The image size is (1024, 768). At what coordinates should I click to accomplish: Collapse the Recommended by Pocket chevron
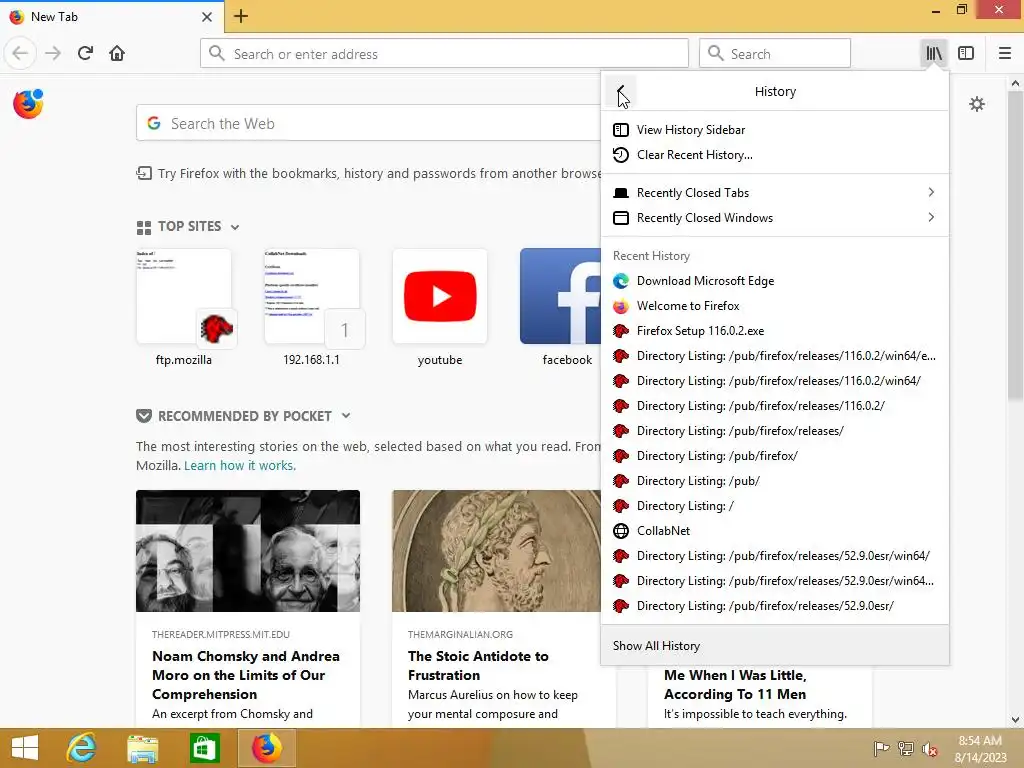(346, 415)
